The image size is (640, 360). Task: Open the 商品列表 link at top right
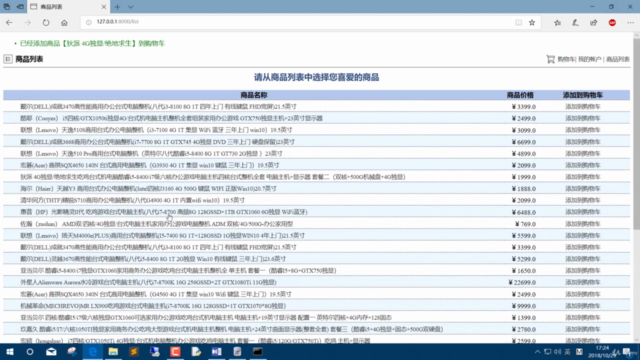tap(618, 60)
